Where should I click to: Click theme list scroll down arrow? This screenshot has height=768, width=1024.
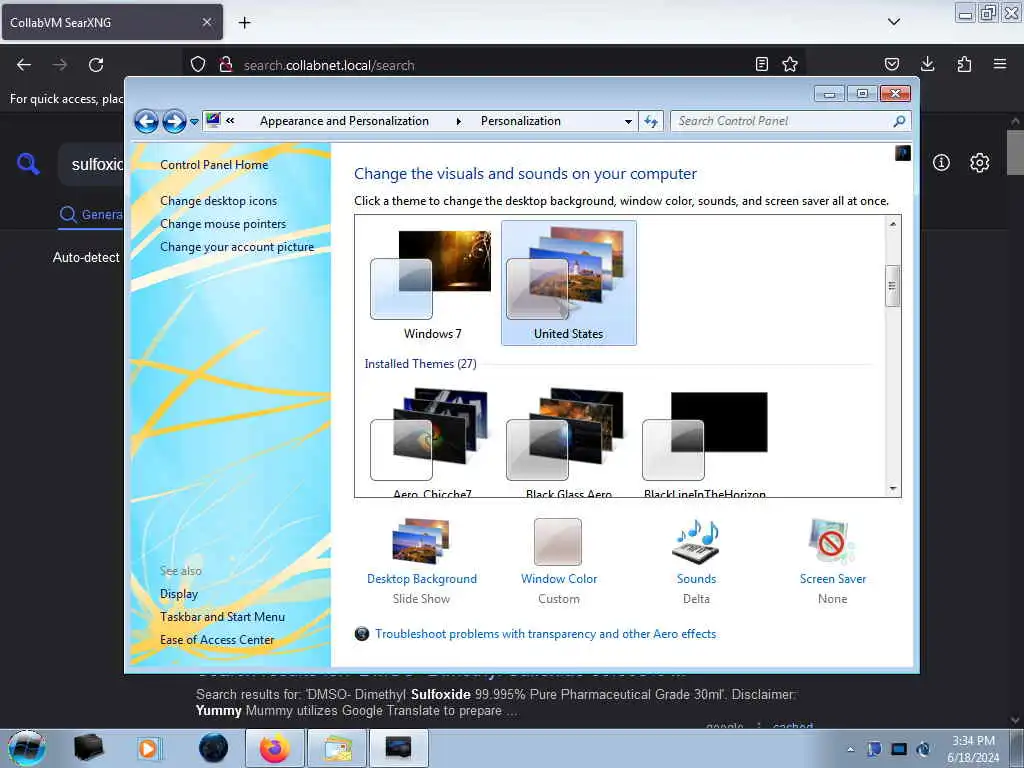click(x=893, y=488)
